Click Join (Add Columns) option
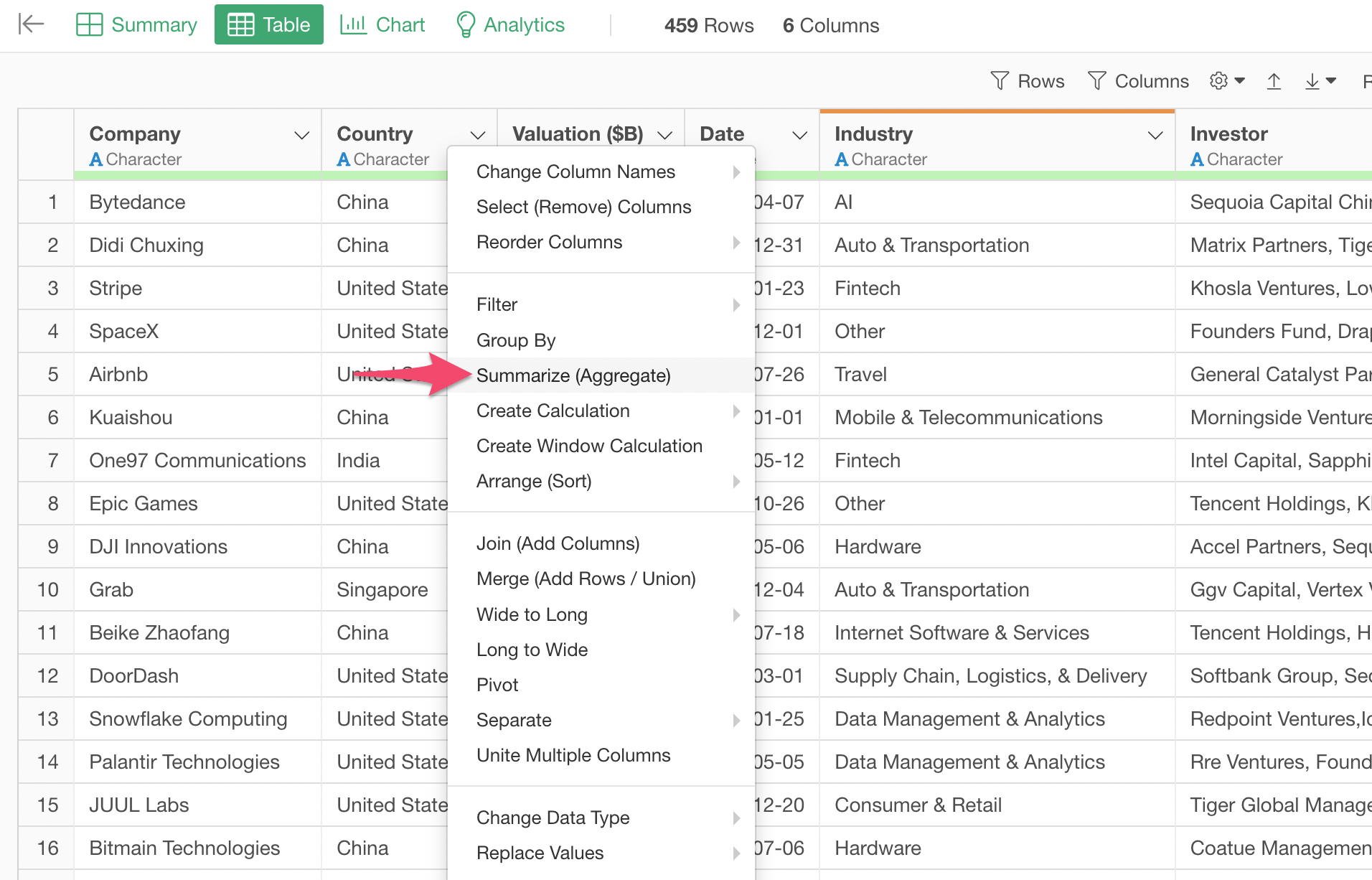The width and height of the screenshot is (1372, 880). [558, 543]
